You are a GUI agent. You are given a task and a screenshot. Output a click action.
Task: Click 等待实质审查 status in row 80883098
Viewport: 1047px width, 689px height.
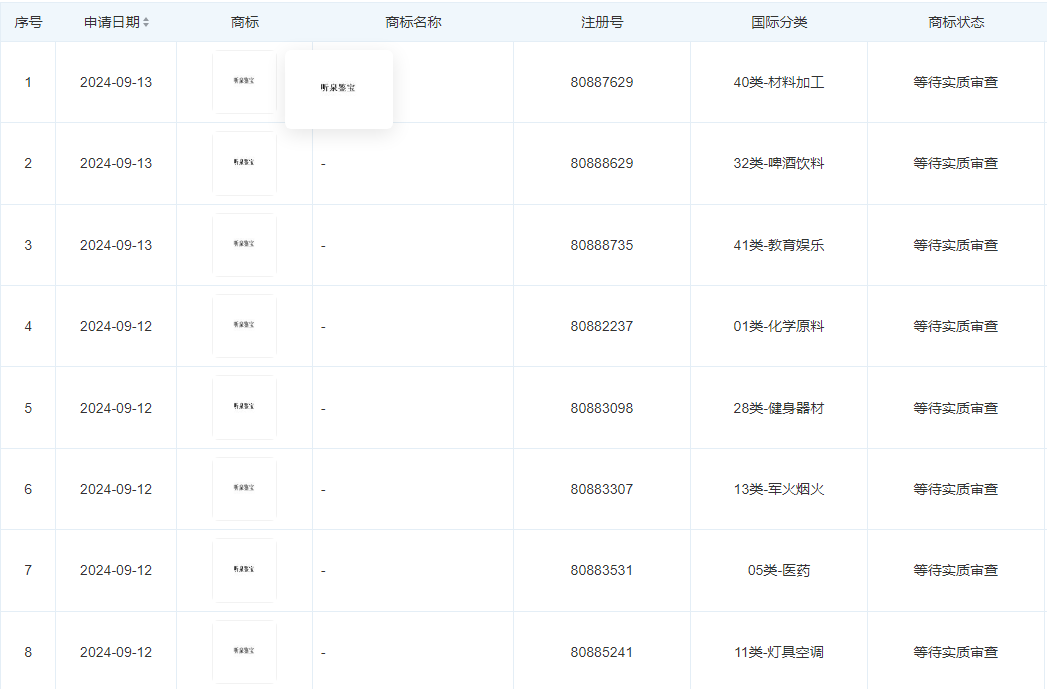(x=956, y=408)
